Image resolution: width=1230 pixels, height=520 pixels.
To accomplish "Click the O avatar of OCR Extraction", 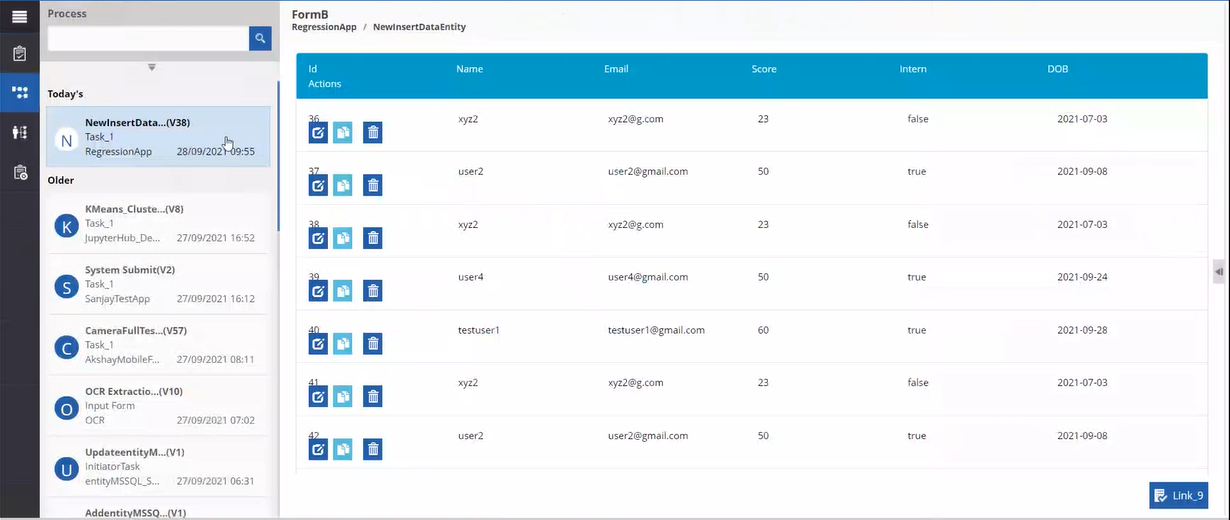I will (x=66, y=408).
